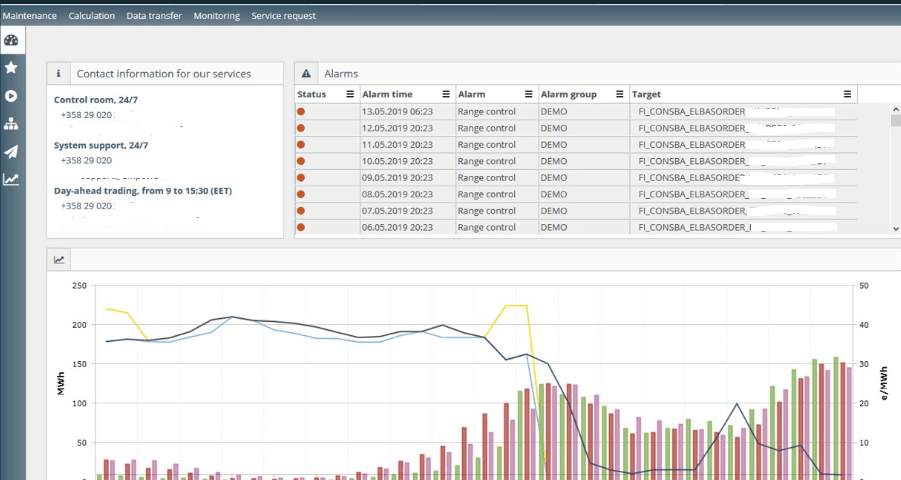Select the info icon beside Contact information
Viewport: 901px width, 480px height.
pos(59,74)
